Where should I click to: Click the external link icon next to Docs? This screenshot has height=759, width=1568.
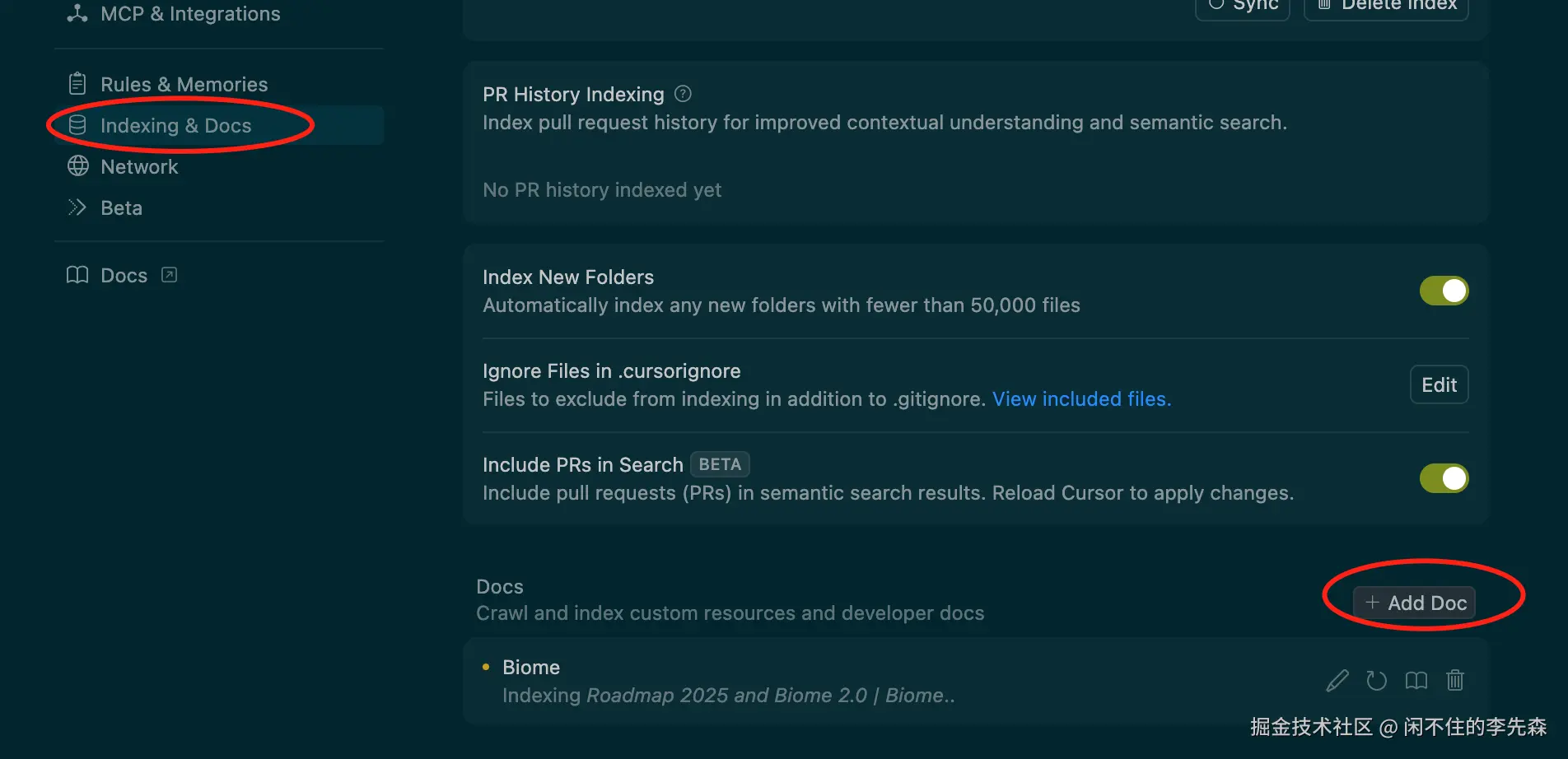pyautogui.click(x=170, y=275)
